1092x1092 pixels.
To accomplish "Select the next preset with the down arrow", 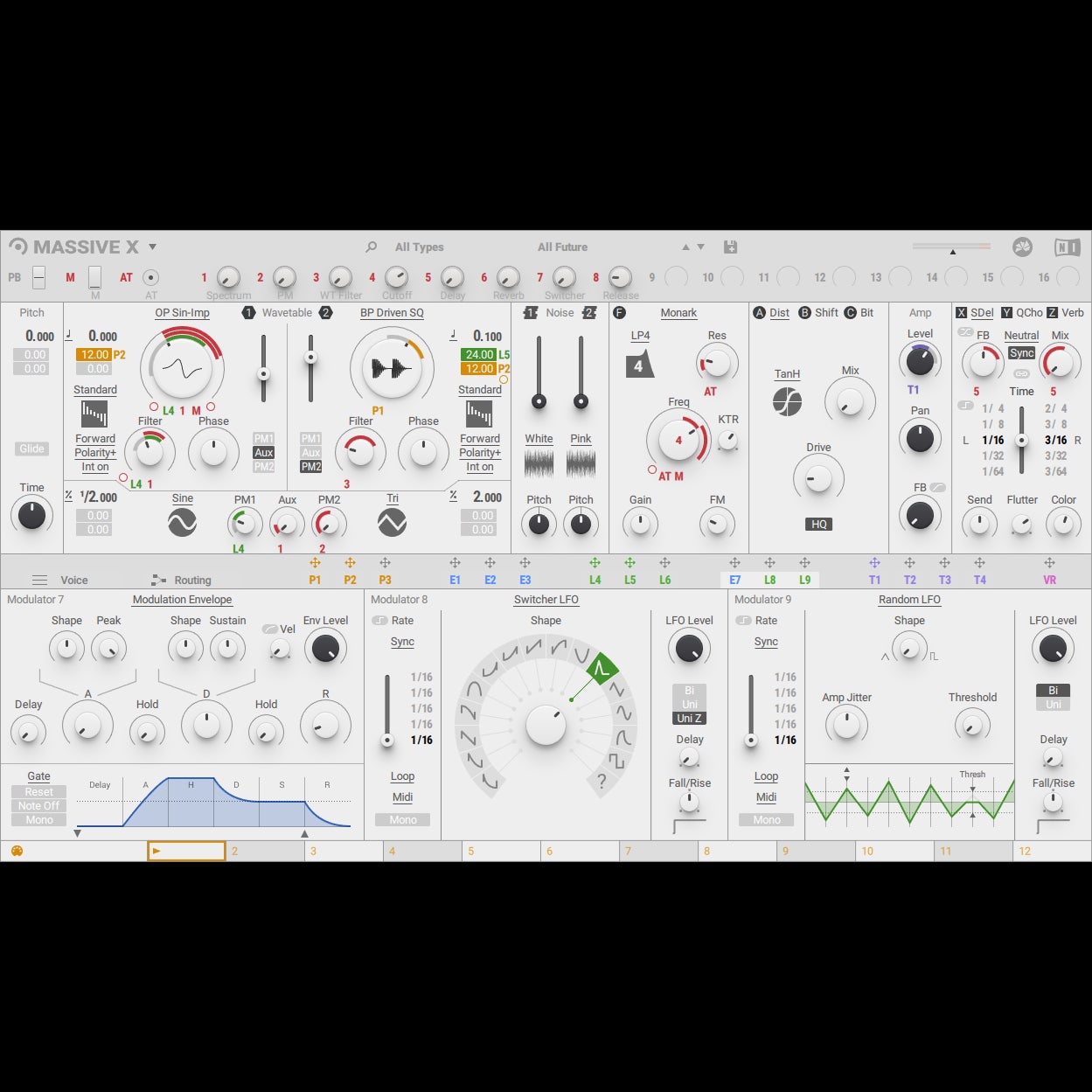I will click(x=700, y=247).
